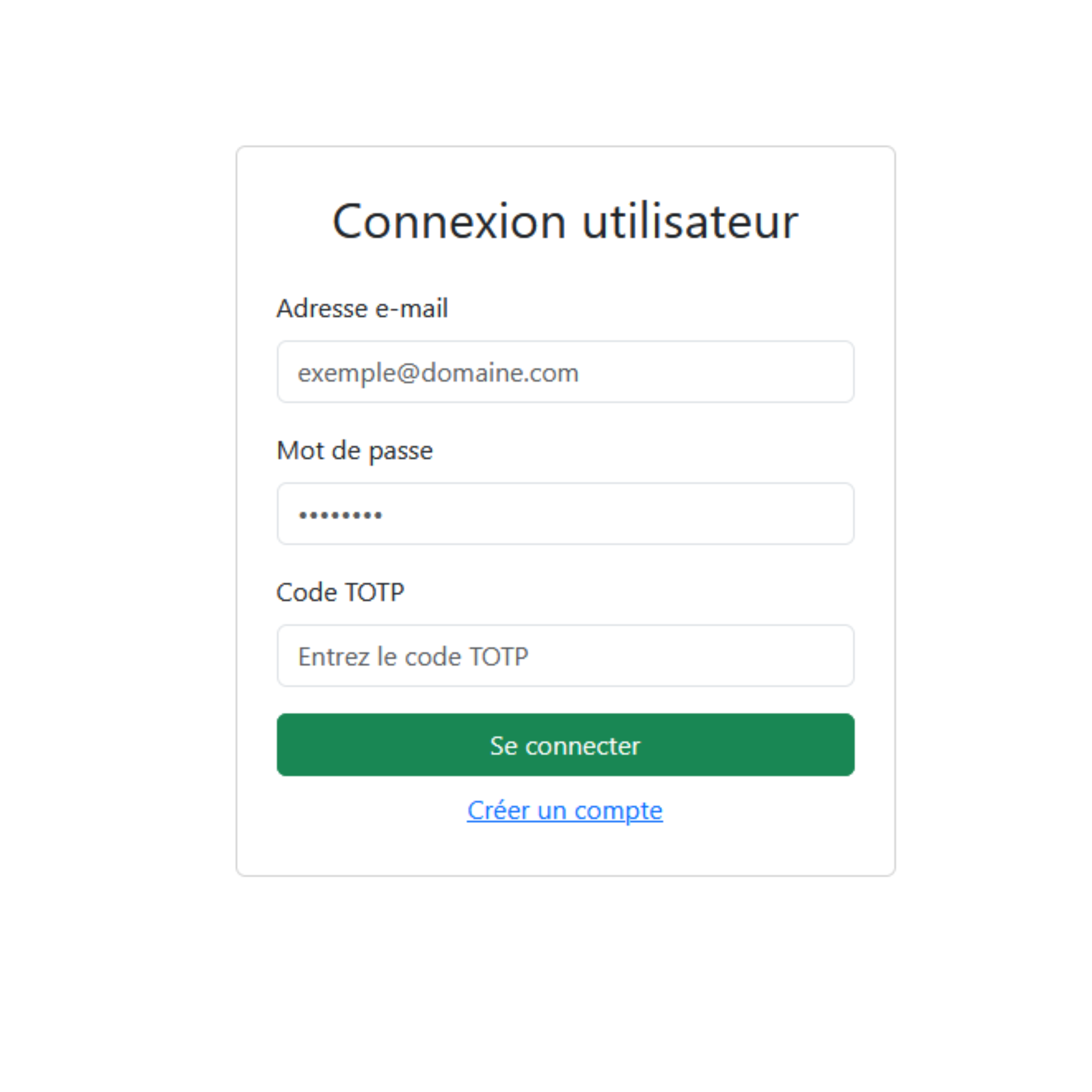The width and height of the screenshot is (1092, 1092).
Task: Click the Adresse e-mail input field
Action: tap(565, 372)
